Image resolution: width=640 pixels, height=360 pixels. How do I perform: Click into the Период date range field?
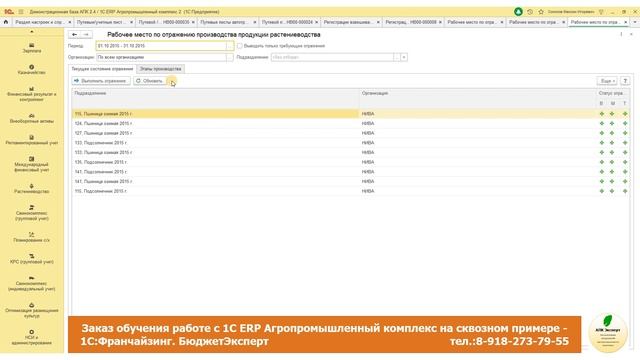(161, 46)
